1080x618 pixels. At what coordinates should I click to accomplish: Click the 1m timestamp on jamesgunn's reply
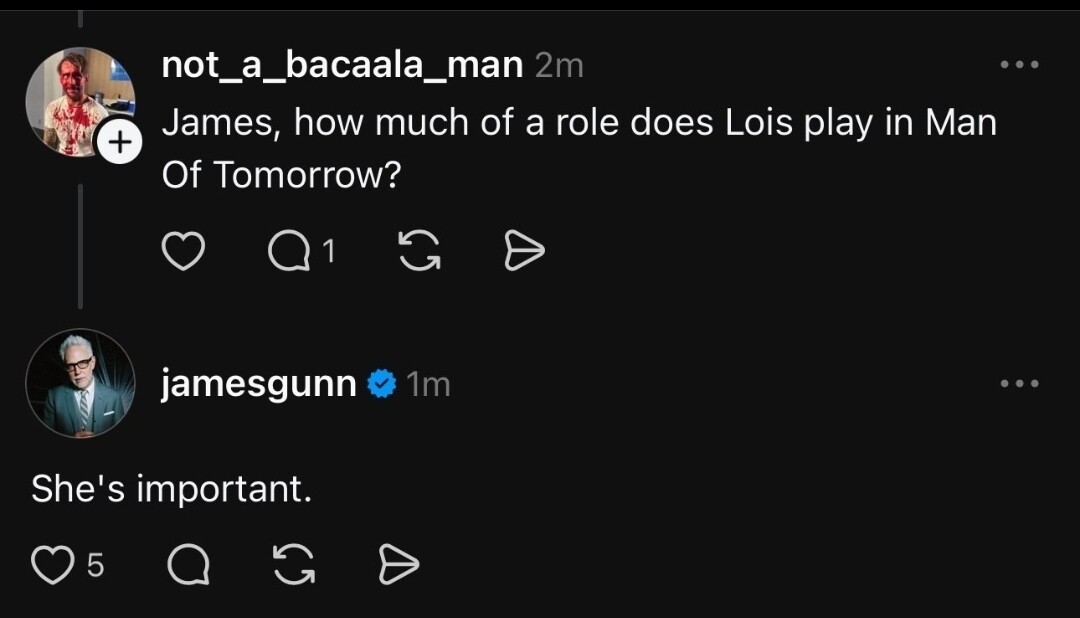(x=429, y=384)
